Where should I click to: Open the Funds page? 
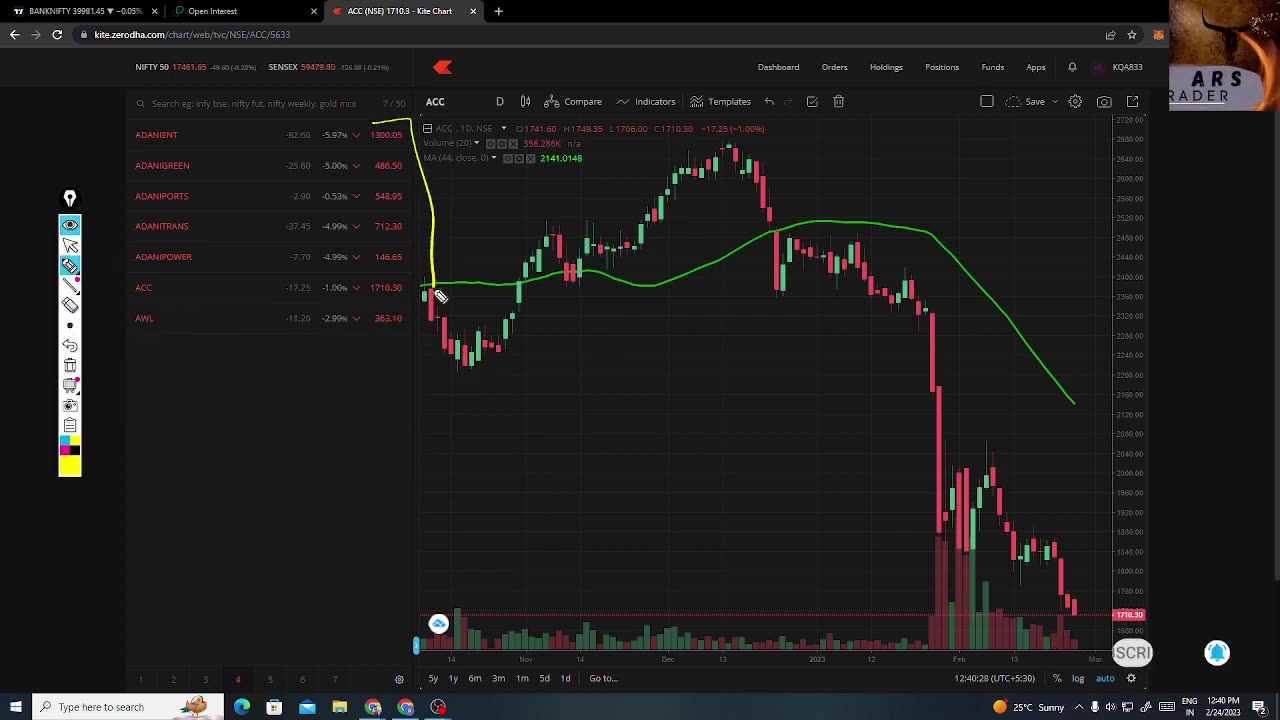992,67
